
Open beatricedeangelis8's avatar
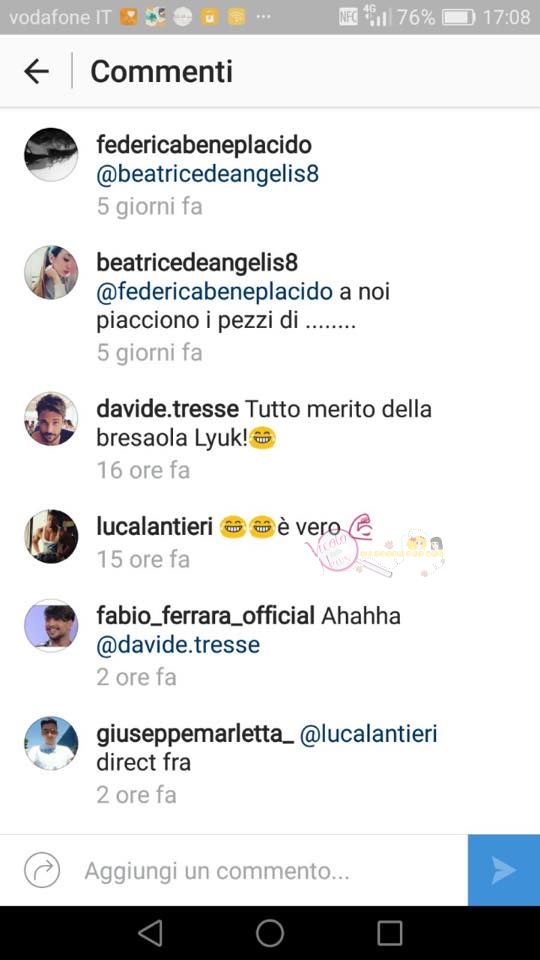point(51,272)
